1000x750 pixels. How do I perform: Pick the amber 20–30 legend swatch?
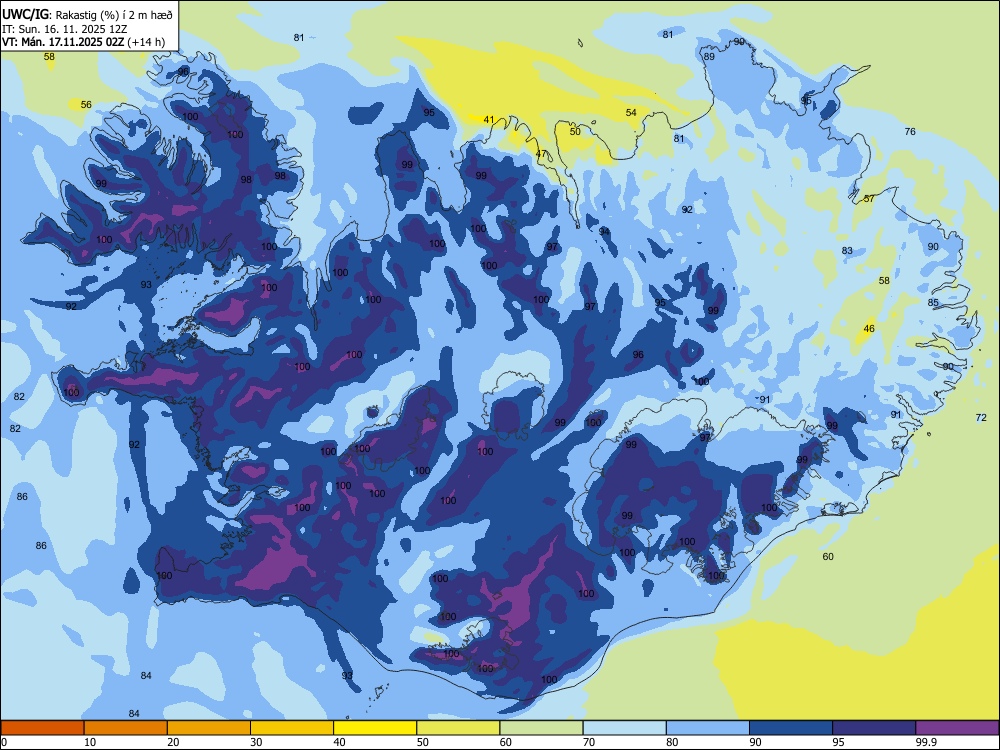click(209, 728)
